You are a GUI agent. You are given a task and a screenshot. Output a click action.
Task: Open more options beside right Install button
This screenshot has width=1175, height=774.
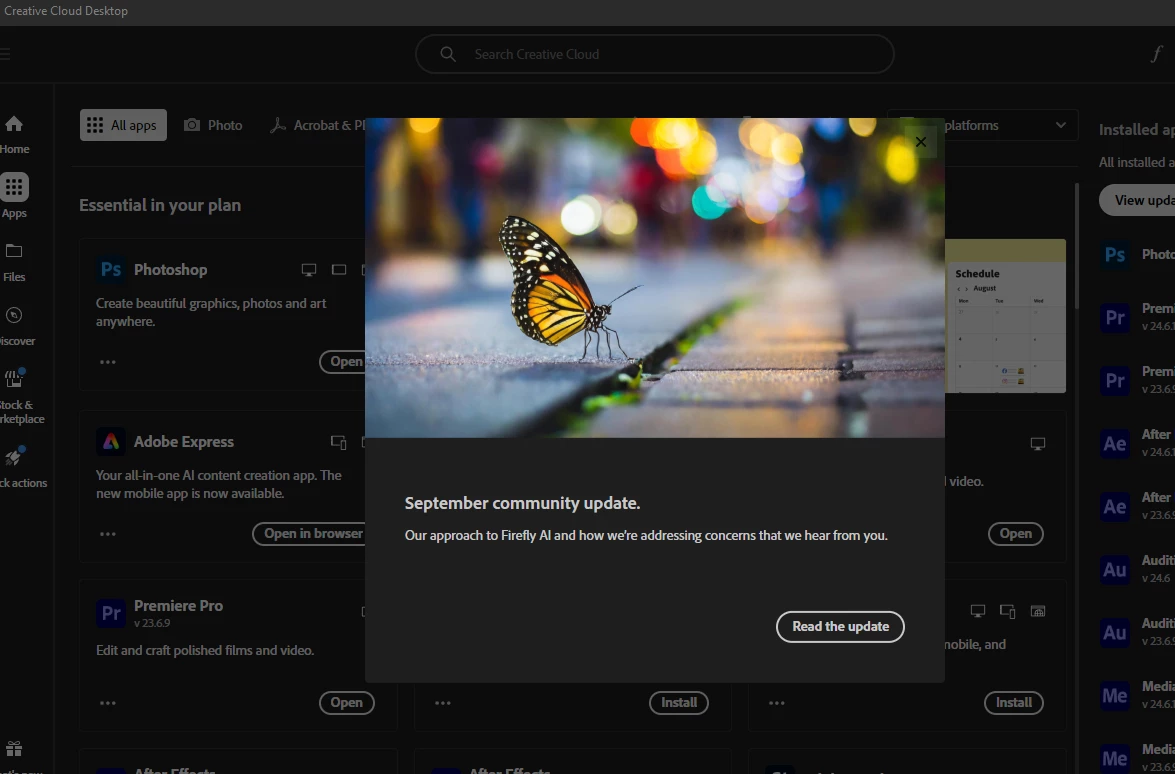point(777,703)
